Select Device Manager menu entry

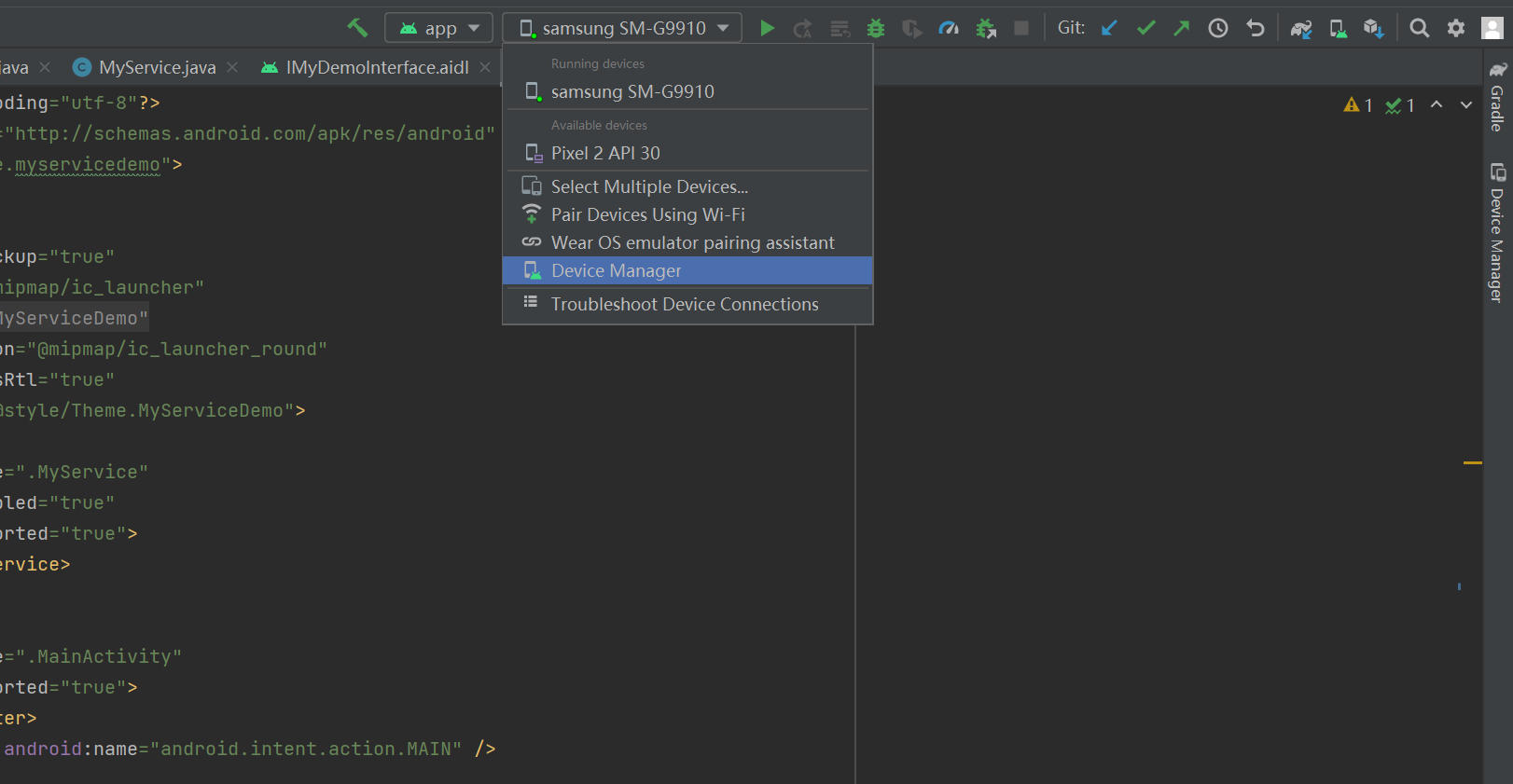pos(687,270)
